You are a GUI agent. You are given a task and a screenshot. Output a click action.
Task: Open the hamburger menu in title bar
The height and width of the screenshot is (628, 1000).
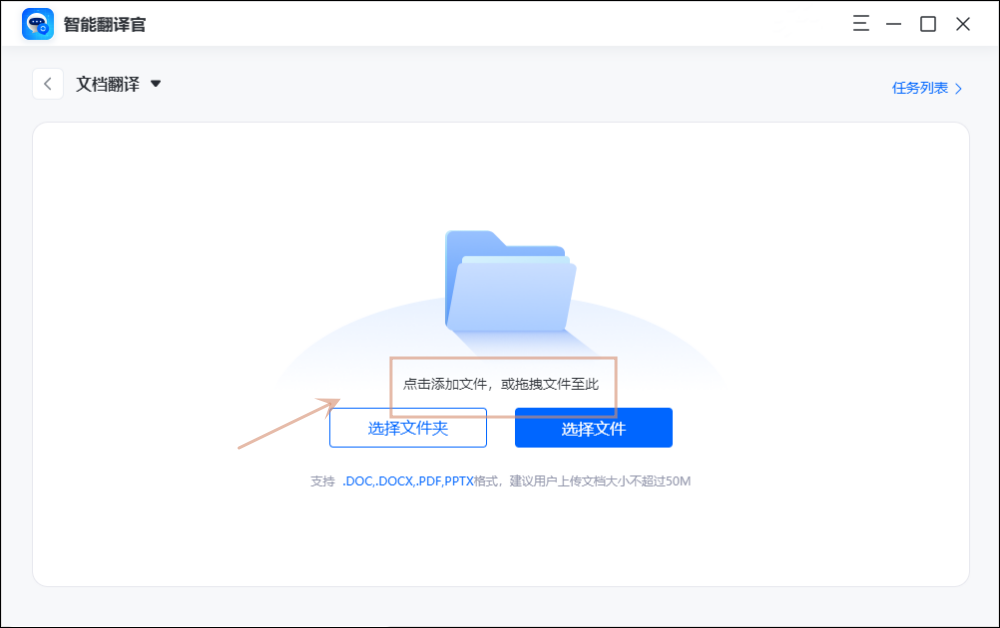(861, 24)
